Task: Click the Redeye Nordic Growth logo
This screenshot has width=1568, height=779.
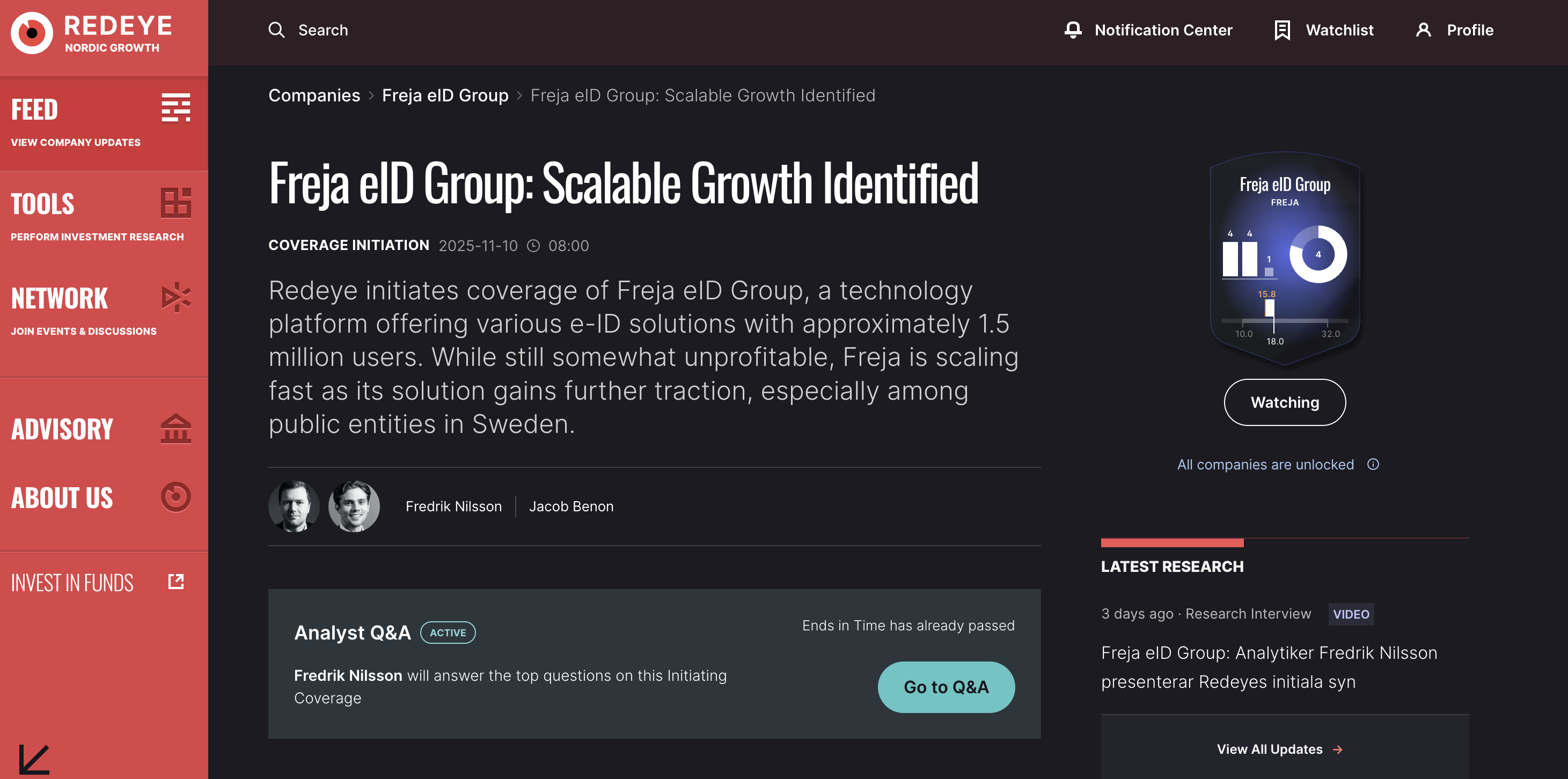Action: click(91, 33)
